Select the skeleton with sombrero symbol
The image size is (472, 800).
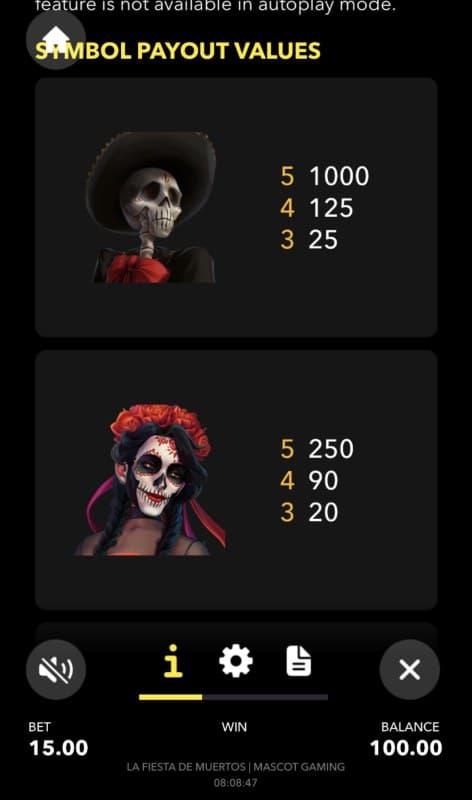[151, 207]
